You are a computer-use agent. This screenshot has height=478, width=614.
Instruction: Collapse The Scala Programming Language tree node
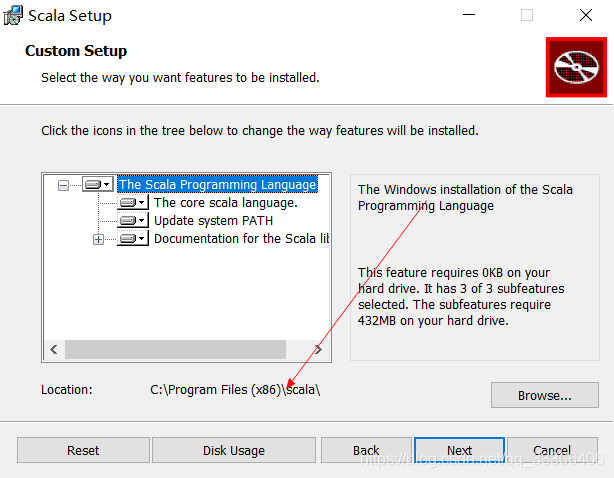[64, 185]
